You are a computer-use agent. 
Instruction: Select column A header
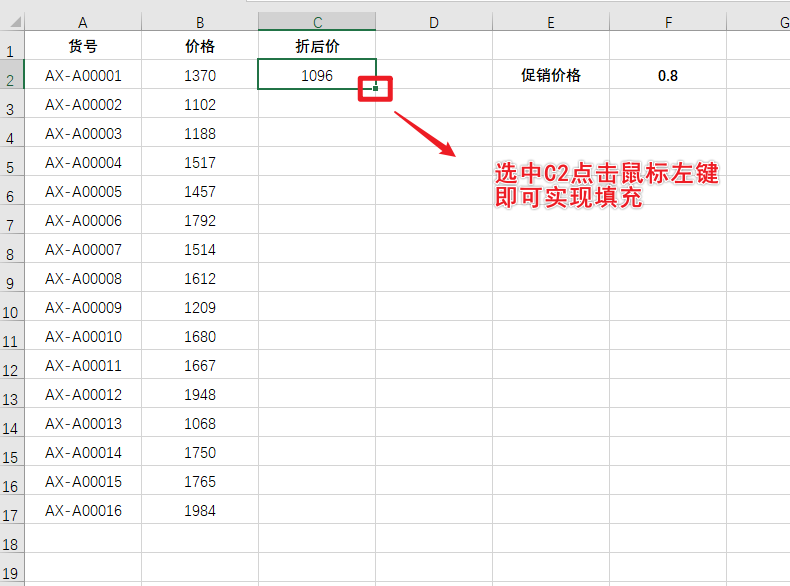83,22
